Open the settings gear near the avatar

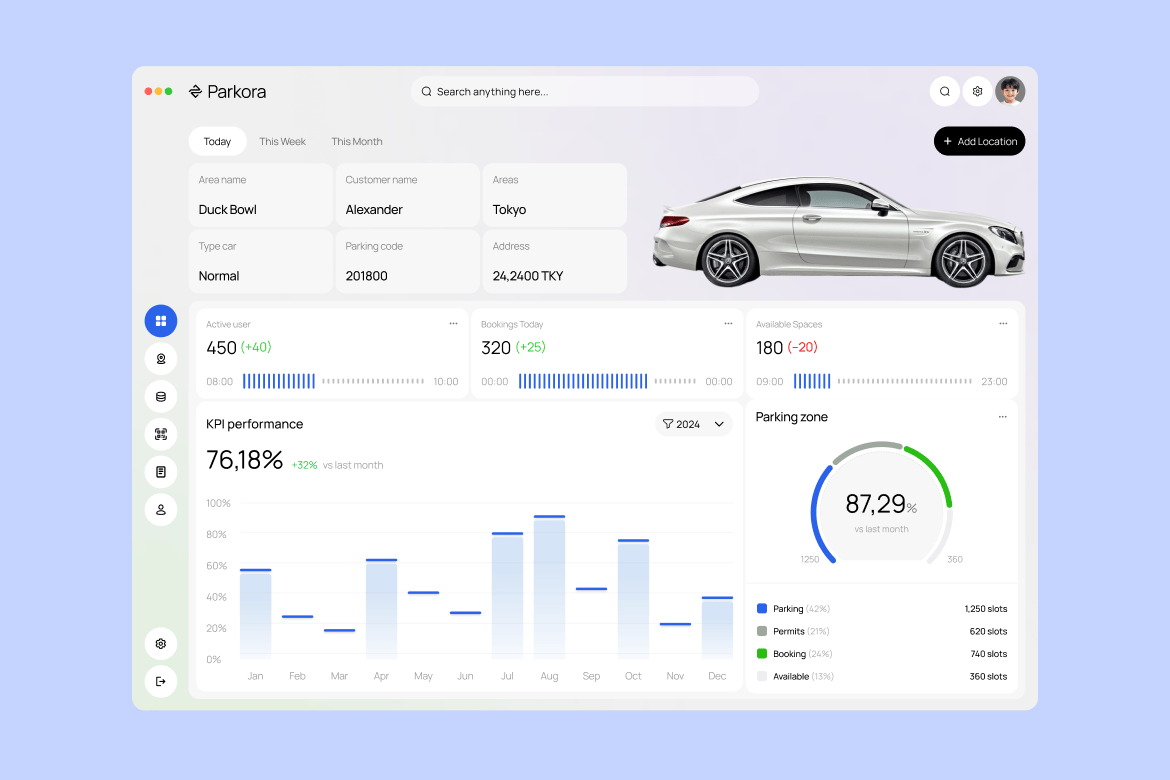pos(977,91)
